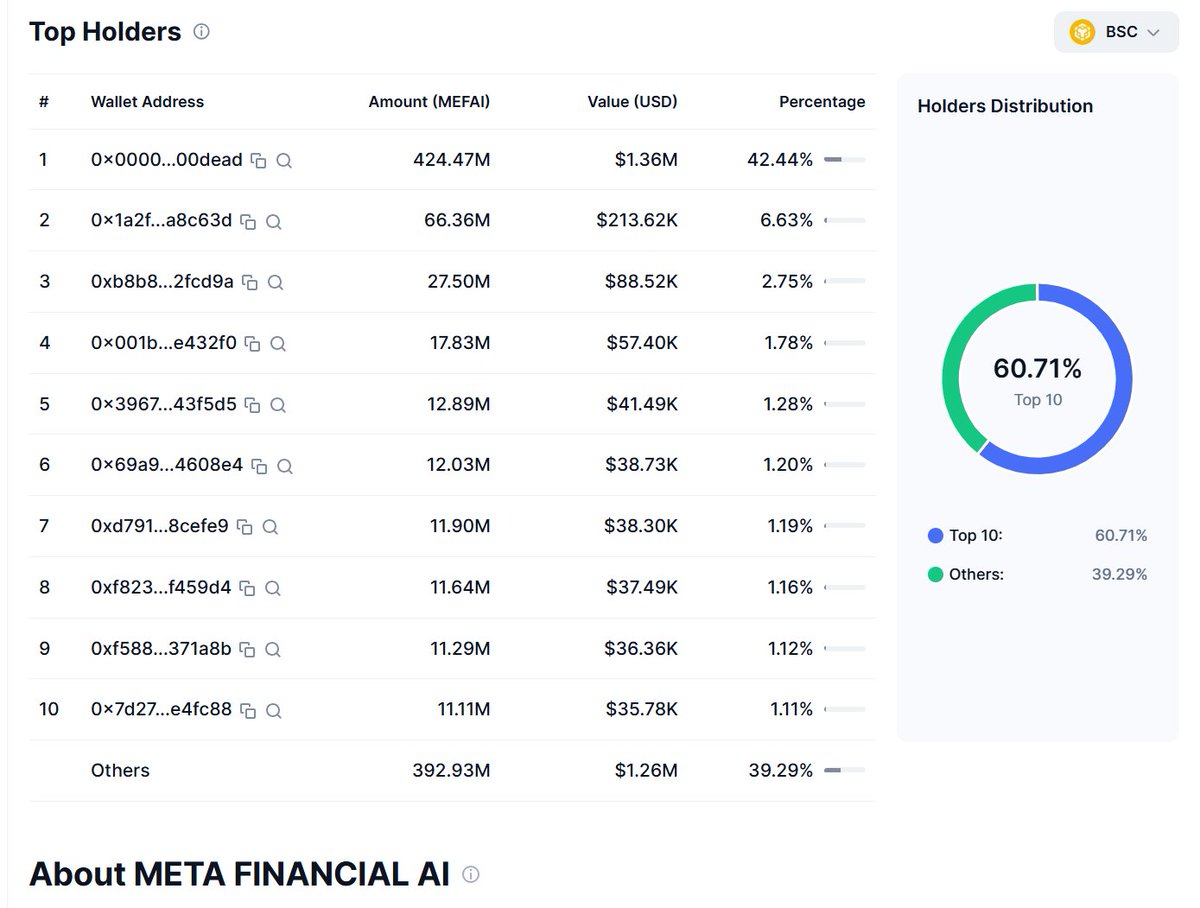Open the BSC network selector dropdown

[1115, 31]
